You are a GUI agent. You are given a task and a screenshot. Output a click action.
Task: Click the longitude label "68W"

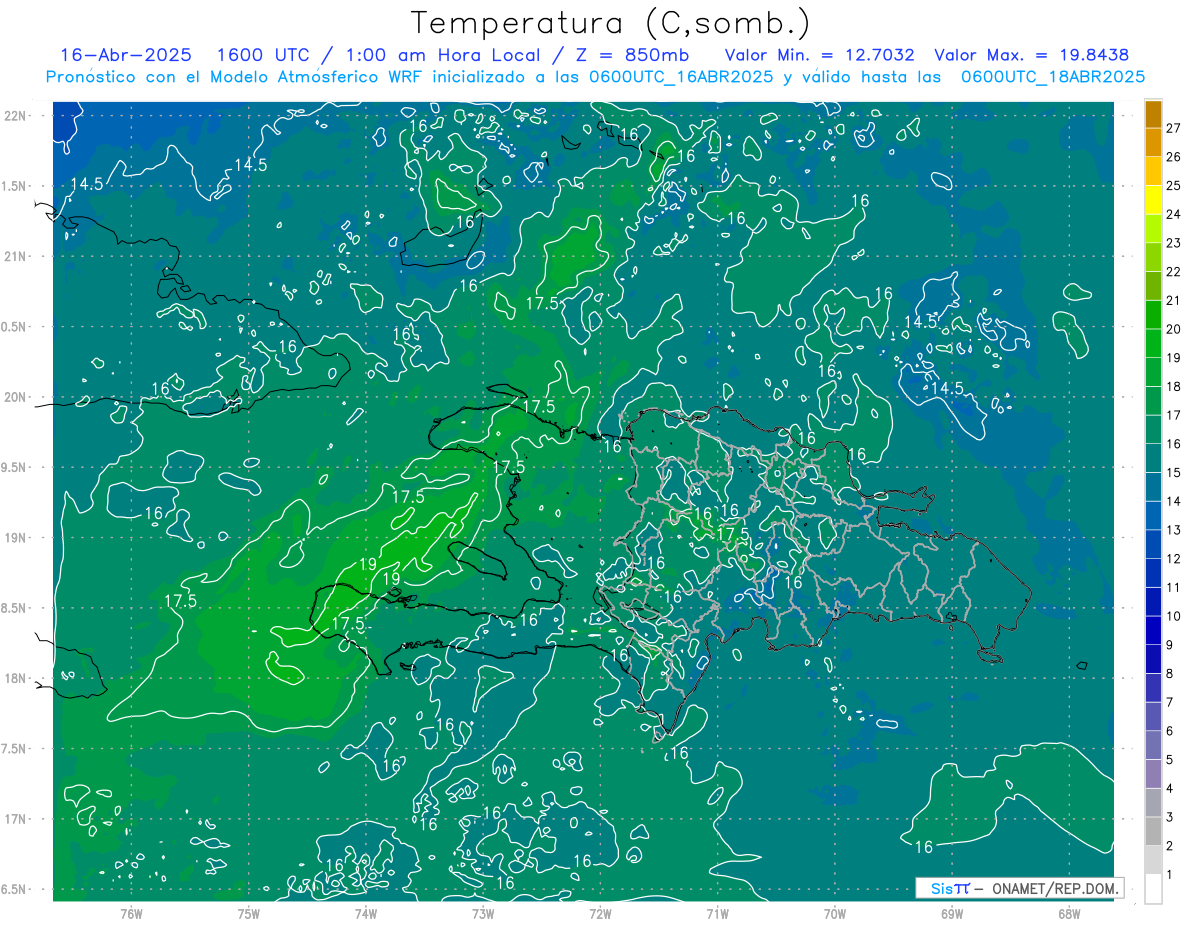1069,914
